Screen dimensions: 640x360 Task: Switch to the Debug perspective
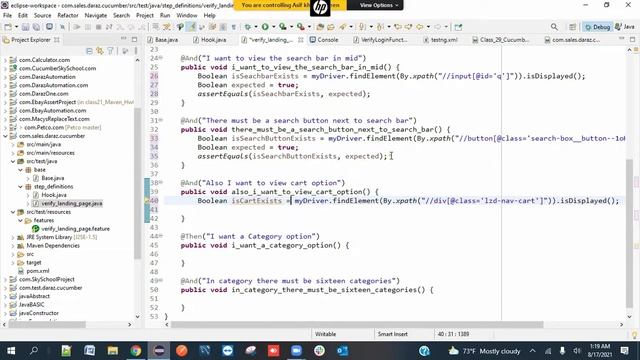tap(597, 27)
